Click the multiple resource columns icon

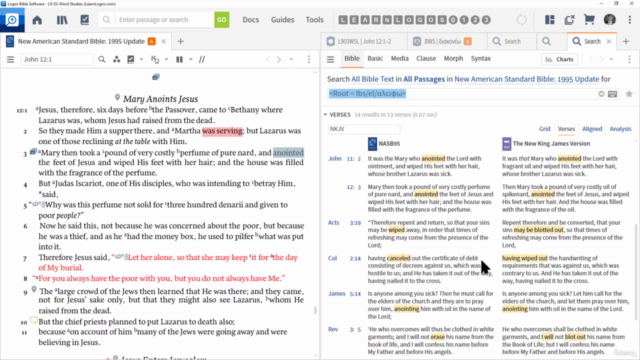pos(179,60)
